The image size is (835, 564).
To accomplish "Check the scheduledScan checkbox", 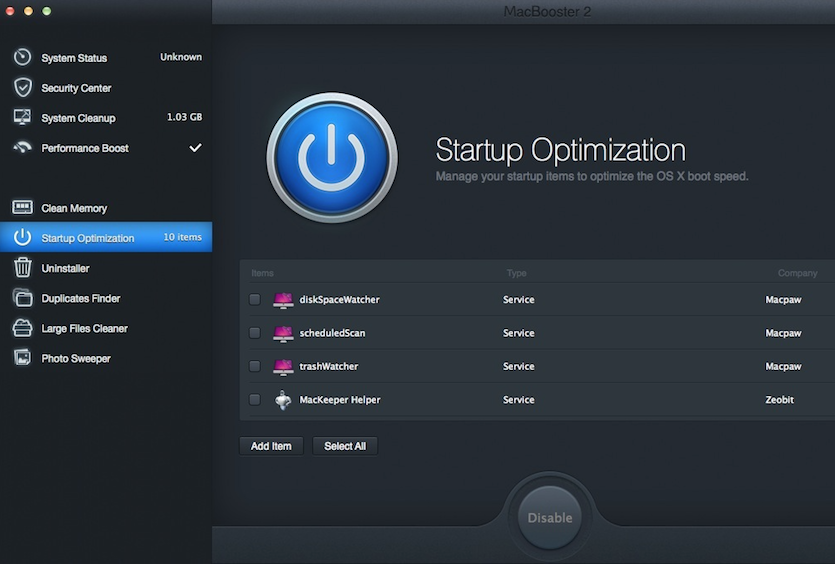I will (255, 333).
